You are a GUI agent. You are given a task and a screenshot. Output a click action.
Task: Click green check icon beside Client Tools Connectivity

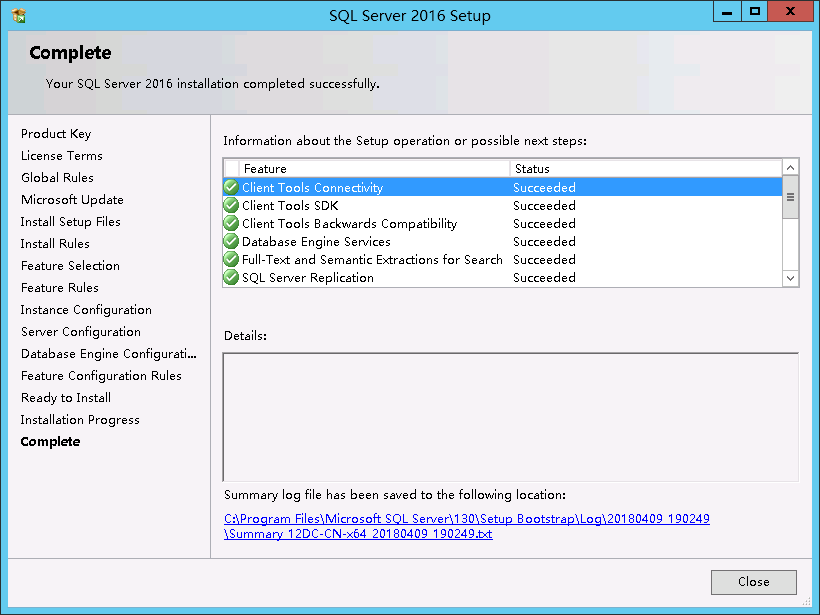pos(231,187)
